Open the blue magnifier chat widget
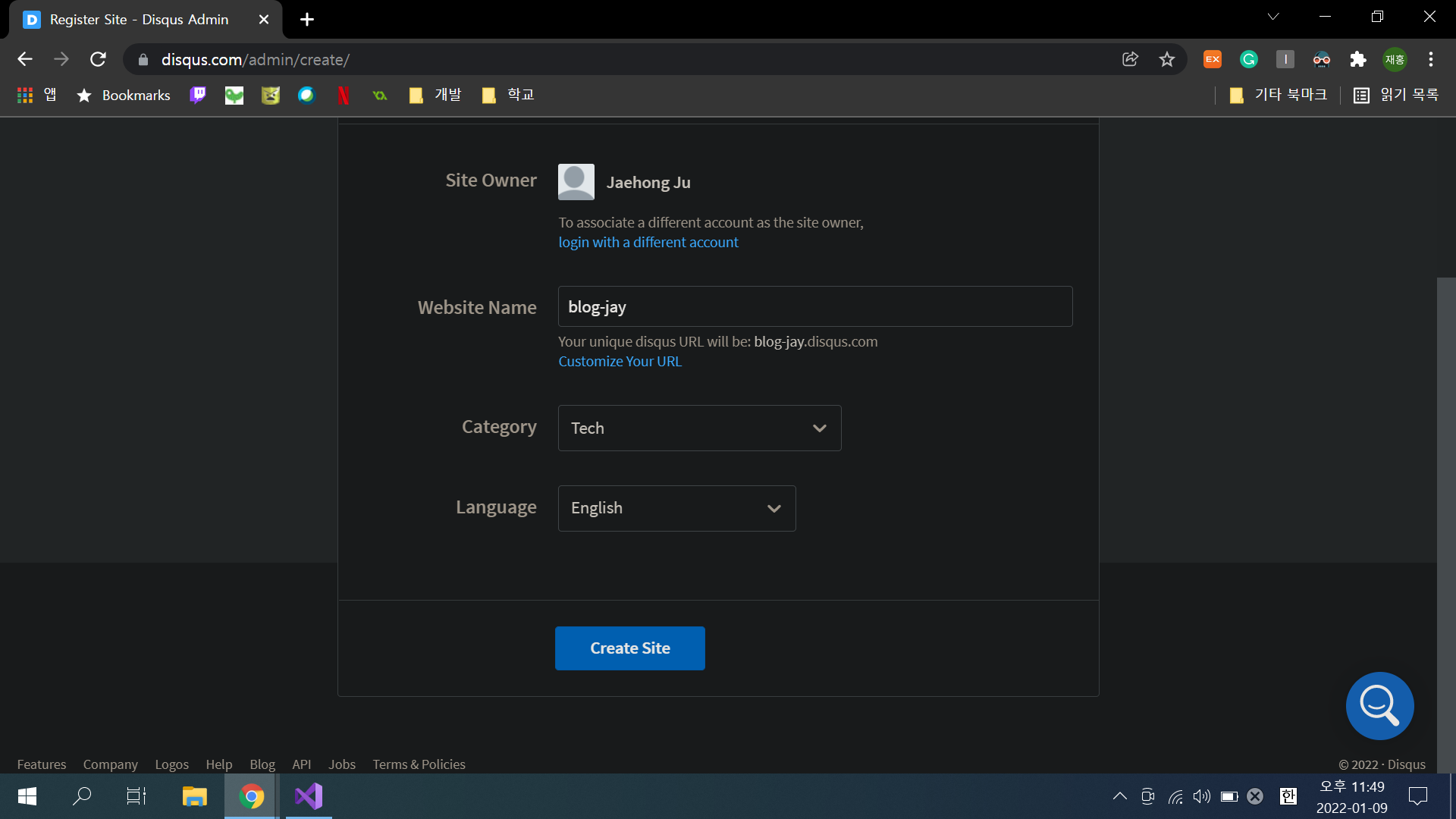Viewport: 1456px width, 819px height. coord(1379,705)
